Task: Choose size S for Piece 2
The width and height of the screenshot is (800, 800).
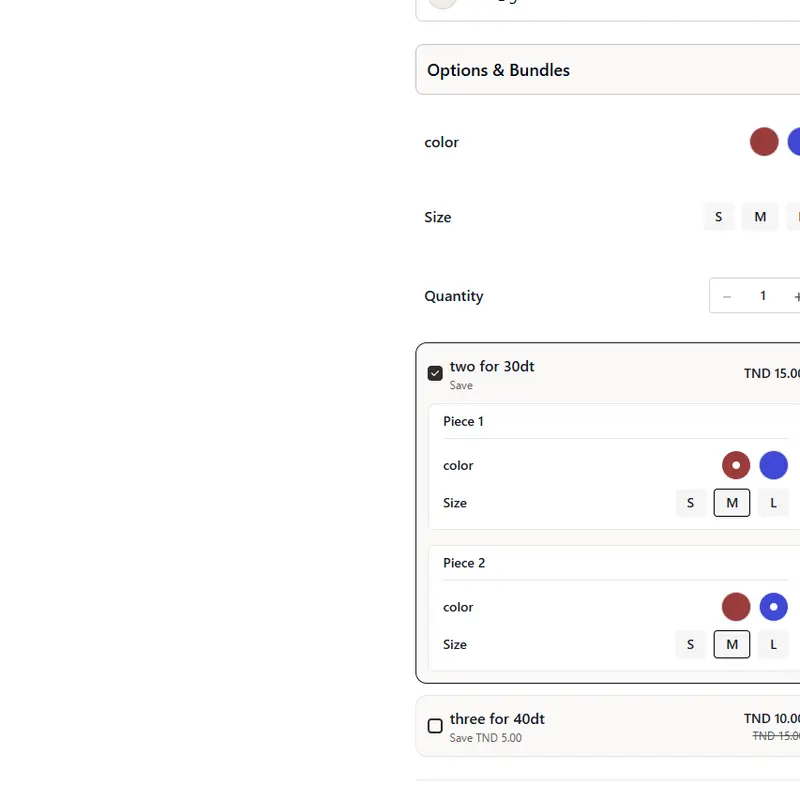Action: pyautogui.click(x=690, y=645)
